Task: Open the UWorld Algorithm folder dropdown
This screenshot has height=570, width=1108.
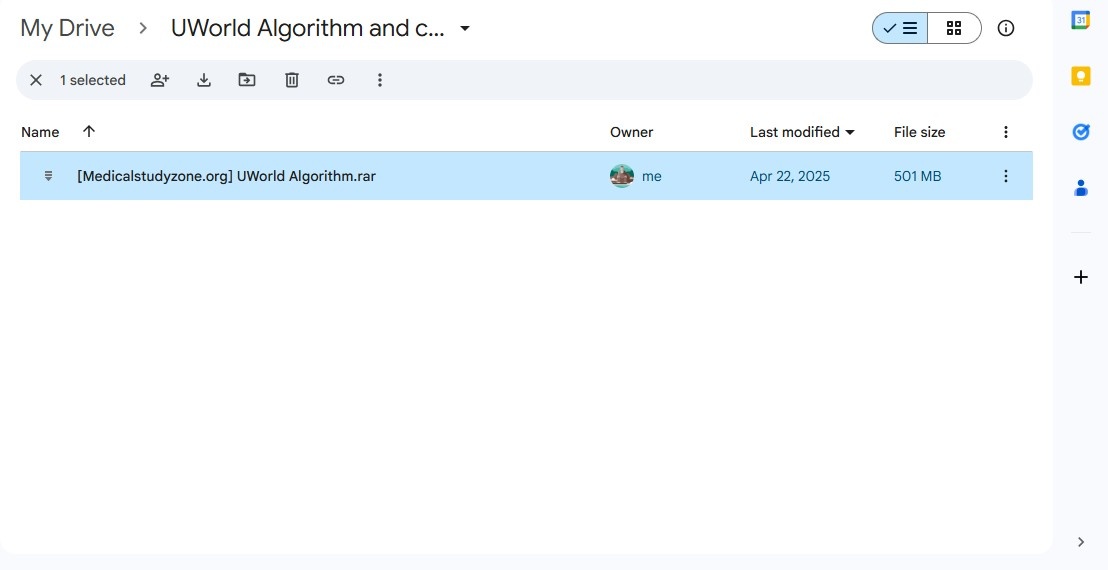Action: pos(465,28)
